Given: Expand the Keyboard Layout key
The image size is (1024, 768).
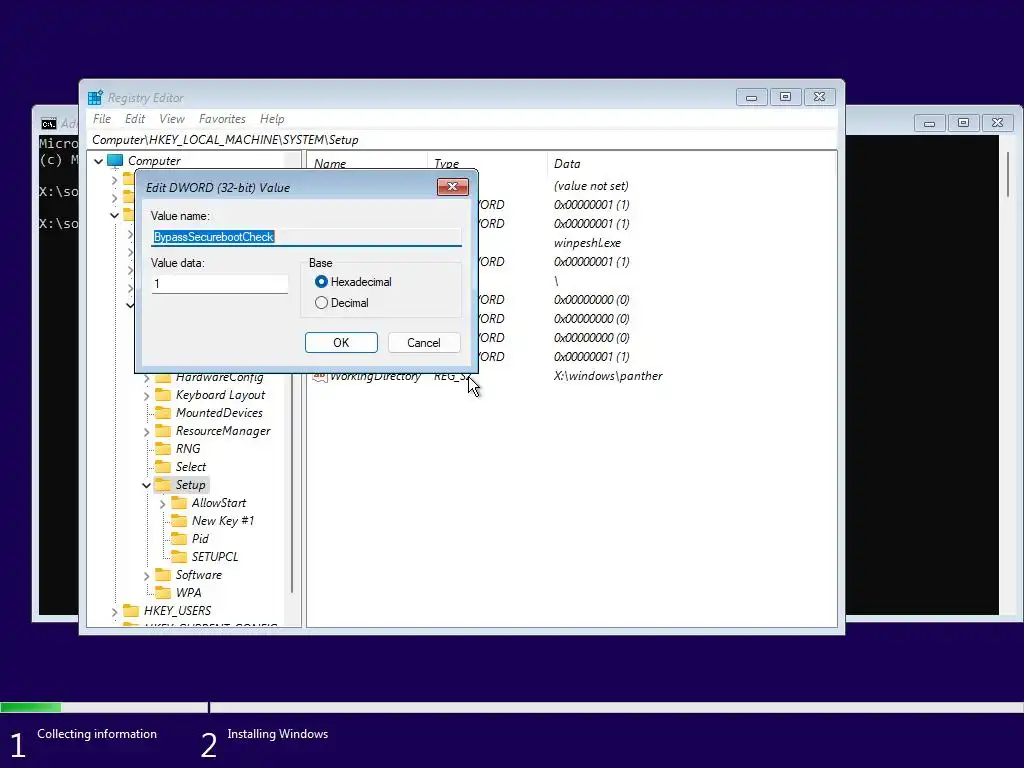Looking at the screenshot, I should point(146,396).
